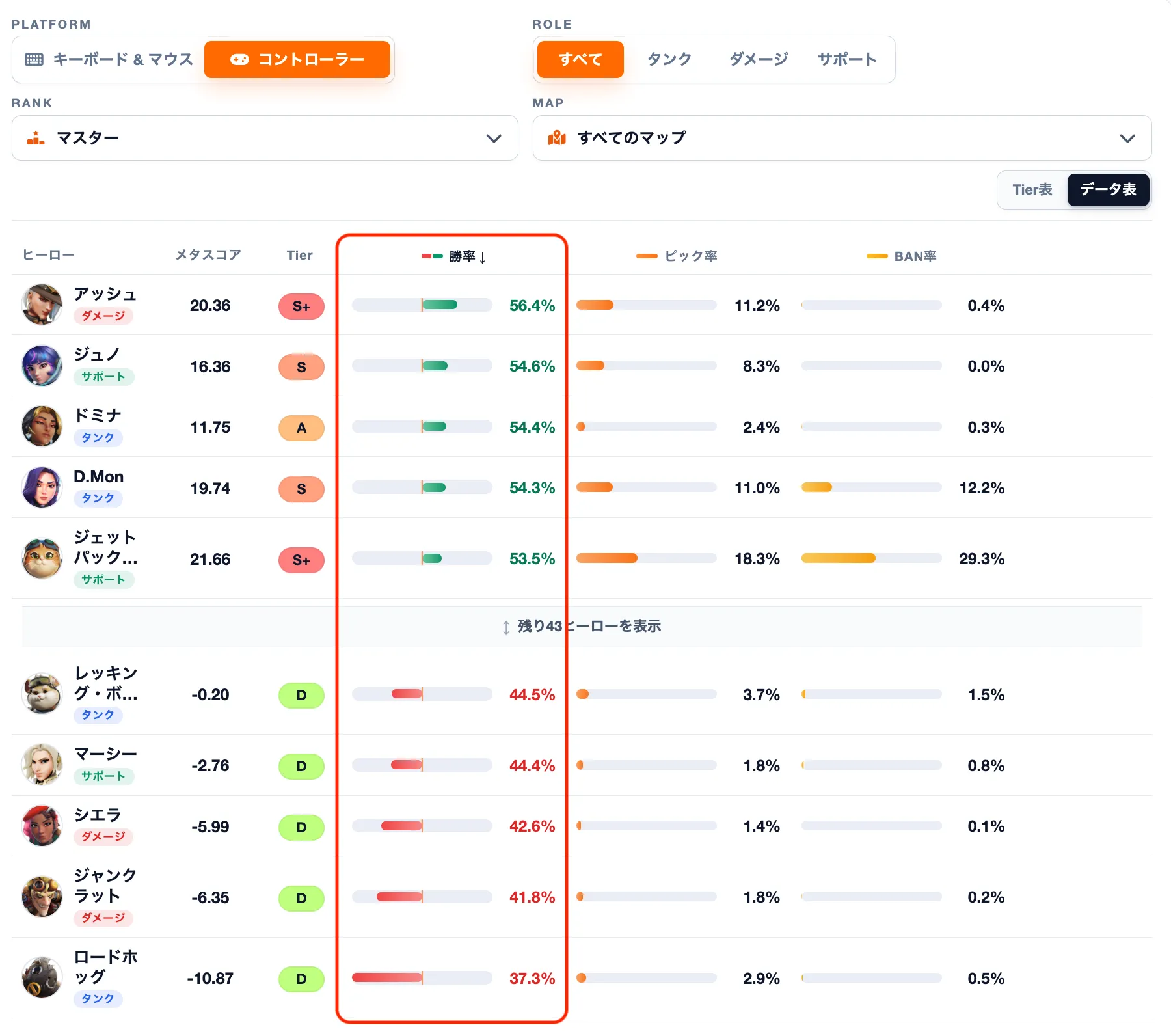Screen dimensions: 1171x1036
Task: Click the S tier badge for Juno
Action: 301,367
